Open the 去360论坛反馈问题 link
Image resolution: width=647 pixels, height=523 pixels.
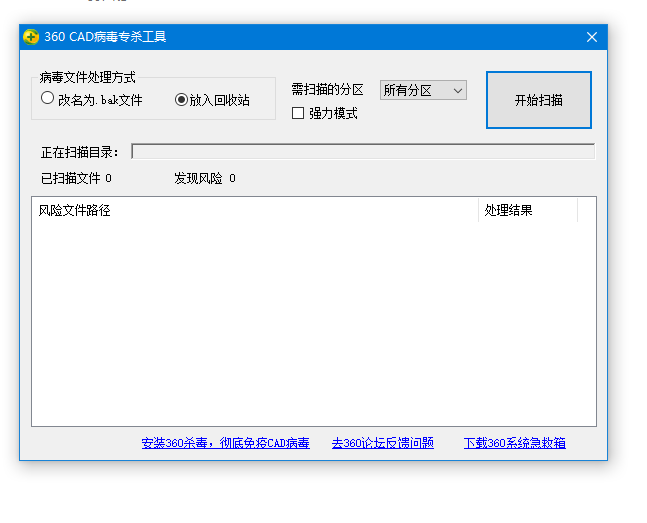click(x=383, y=443)
